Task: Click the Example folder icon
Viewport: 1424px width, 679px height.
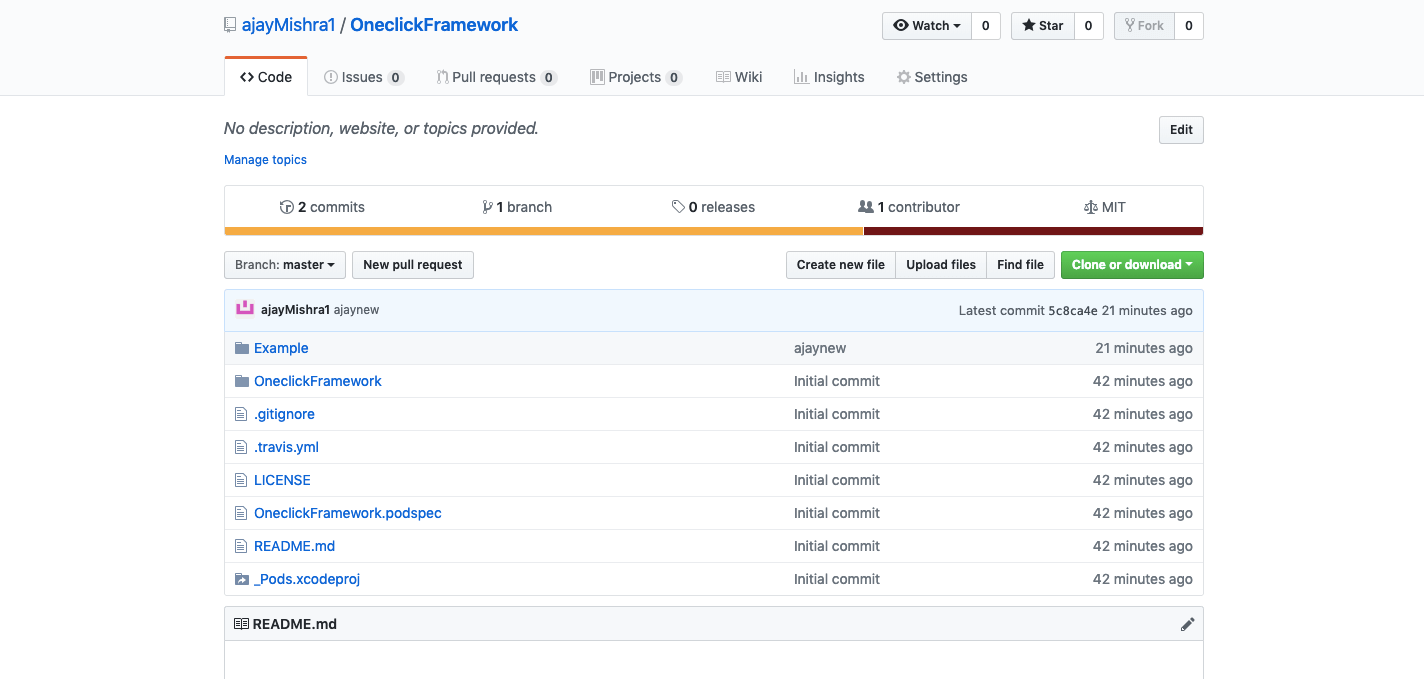Action: (x=241, y=348)
